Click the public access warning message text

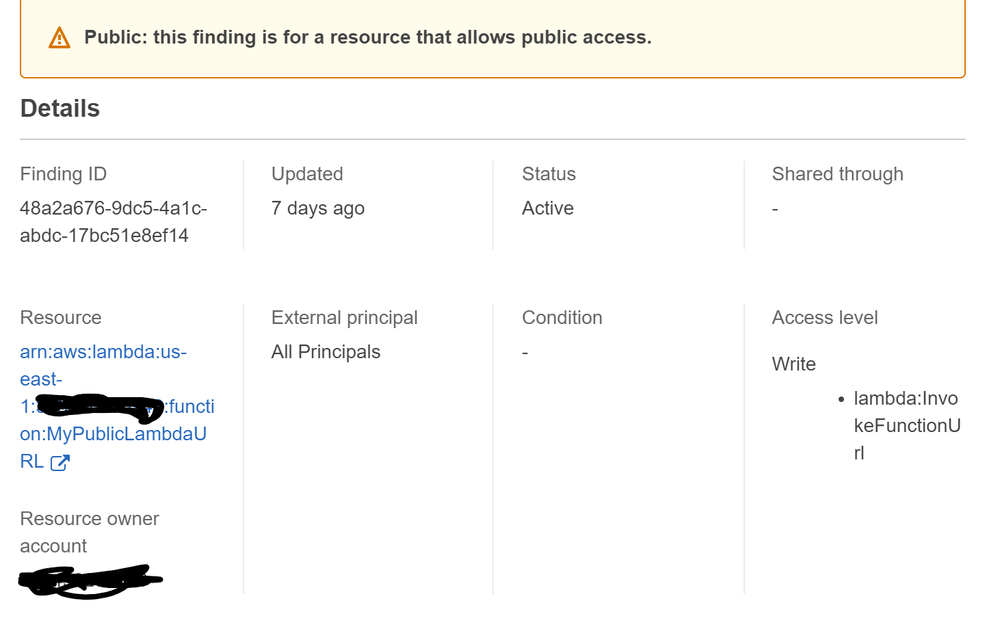coord(367,38)
